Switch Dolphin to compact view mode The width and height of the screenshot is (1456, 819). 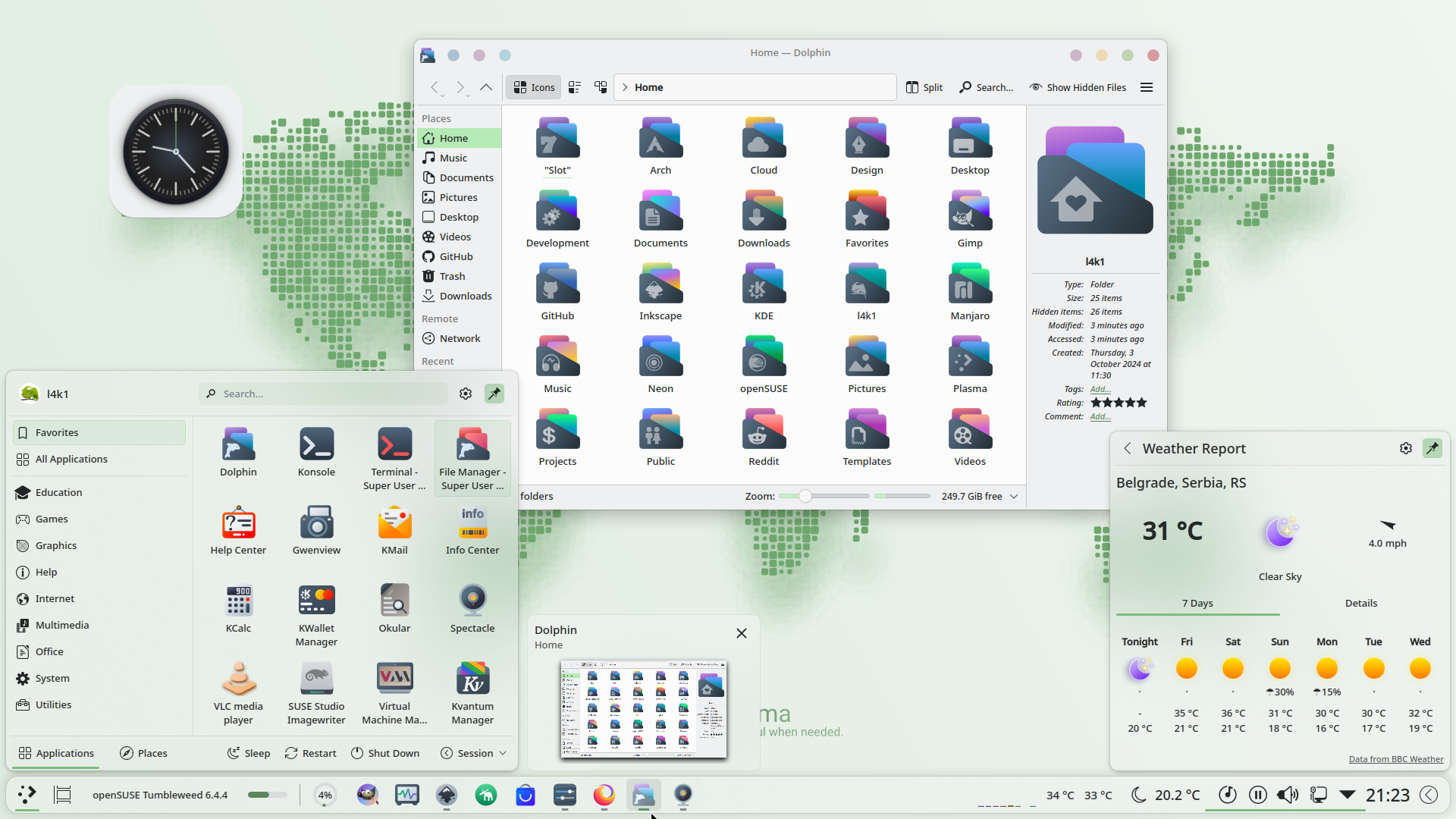(x=575, y=87)
